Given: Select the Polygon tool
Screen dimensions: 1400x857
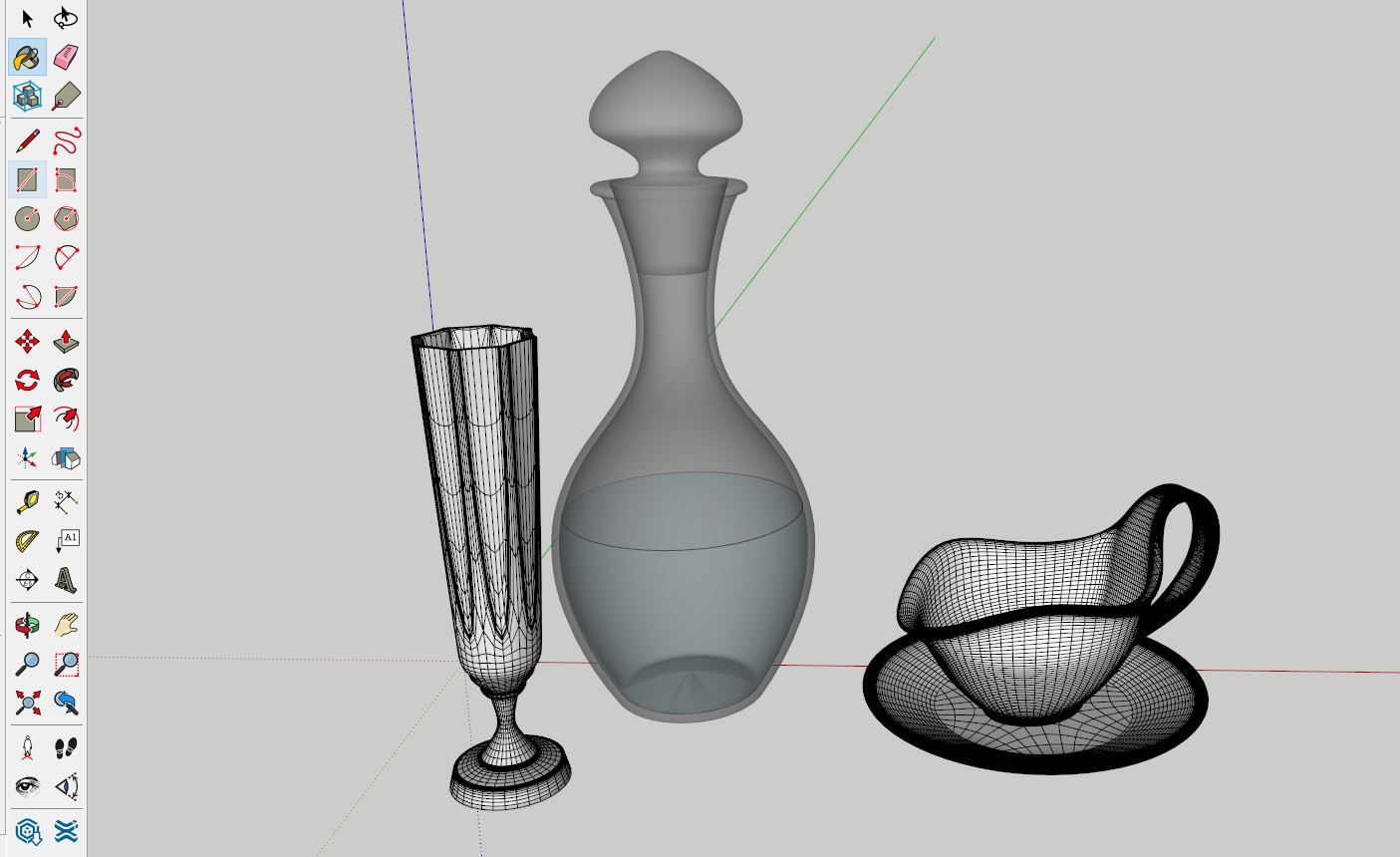Looking at the screenshot, I should [x=66, y=218].
